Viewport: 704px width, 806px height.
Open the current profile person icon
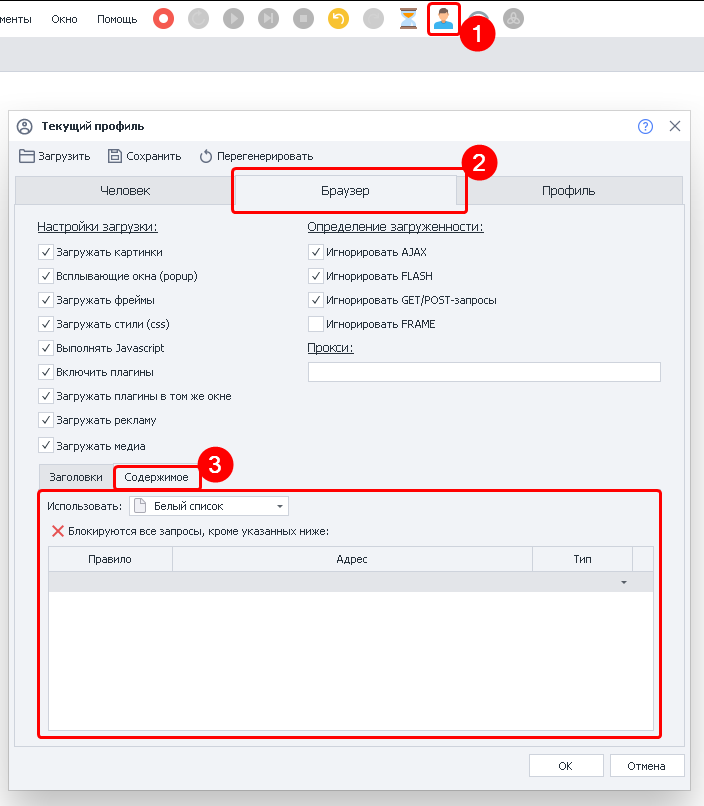click(x=443, y=19)
